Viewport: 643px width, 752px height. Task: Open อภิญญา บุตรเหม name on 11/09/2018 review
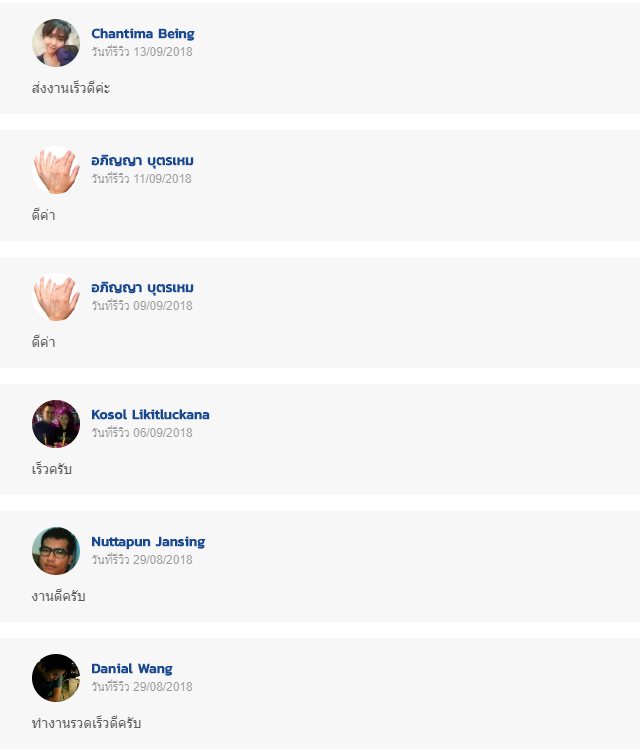tap(142, 161)
